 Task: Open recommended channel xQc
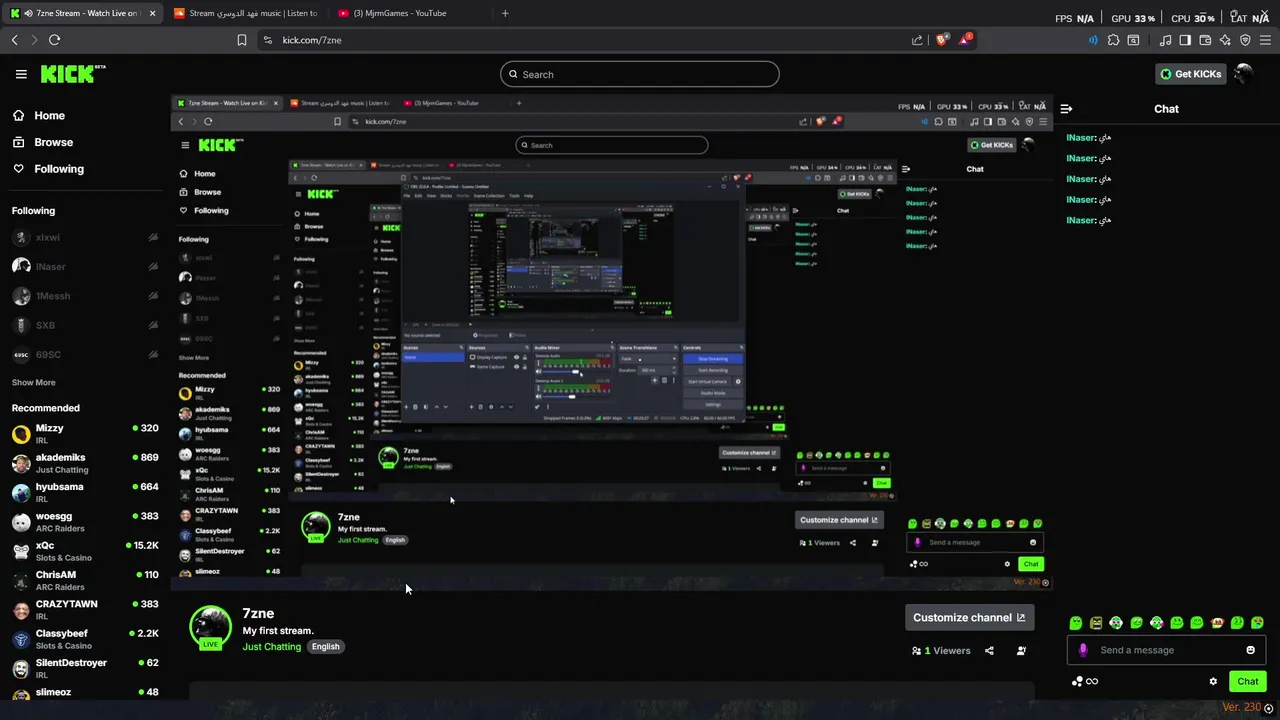[x=84, y=551]
